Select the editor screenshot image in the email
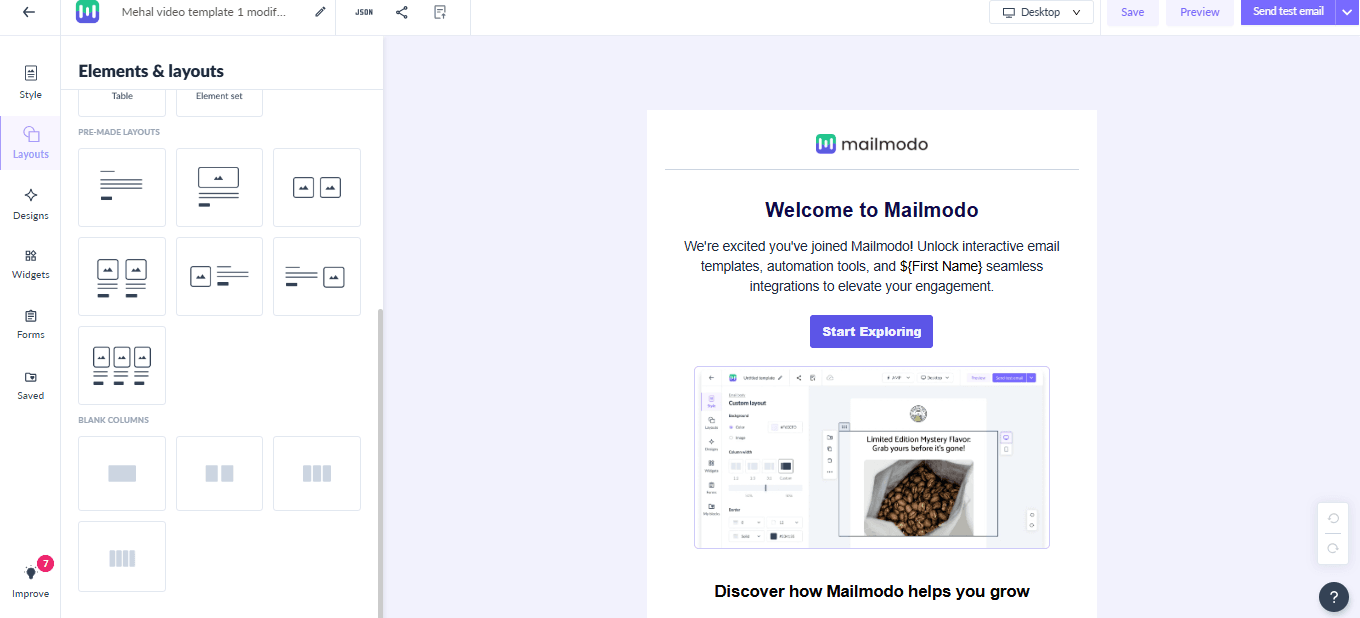This screenshot has height=618, width=1360. point(872,457)
